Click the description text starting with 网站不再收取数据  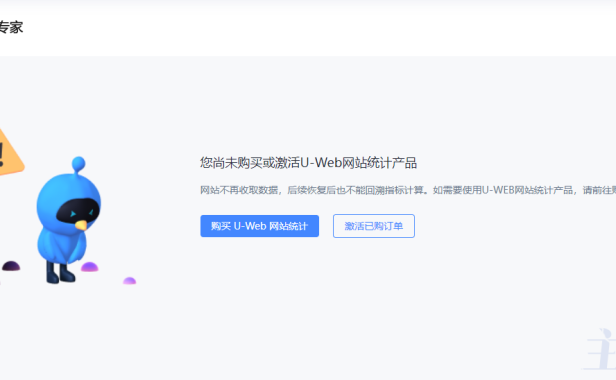408,190
